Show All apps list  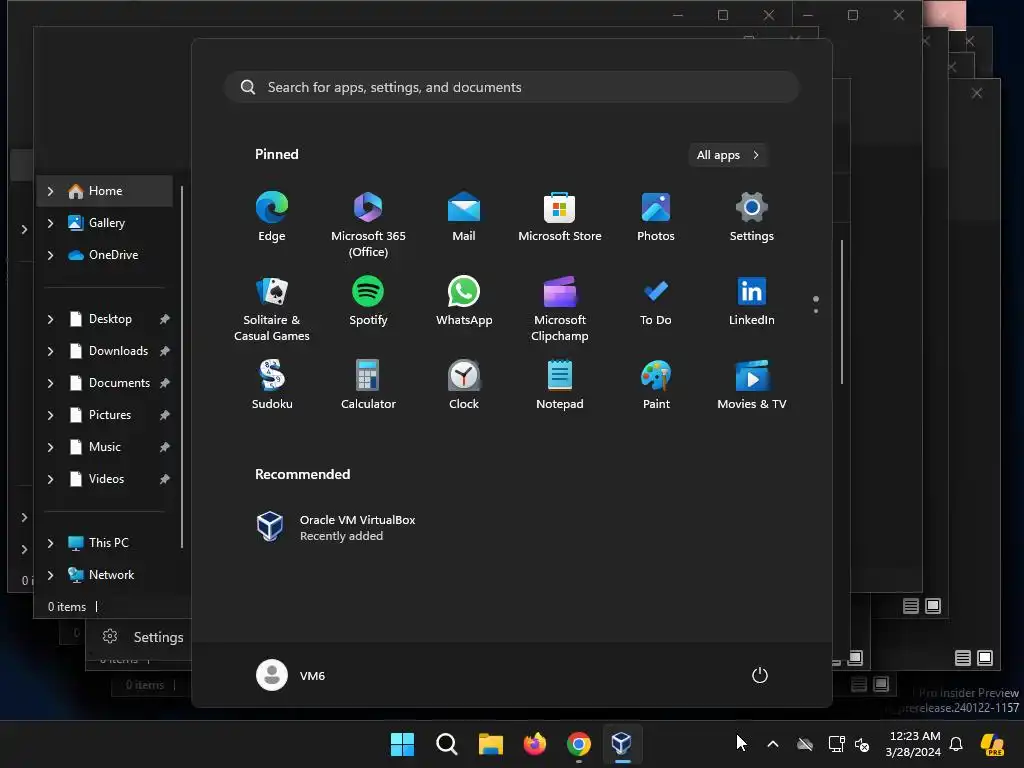click(x=728, y=155)
